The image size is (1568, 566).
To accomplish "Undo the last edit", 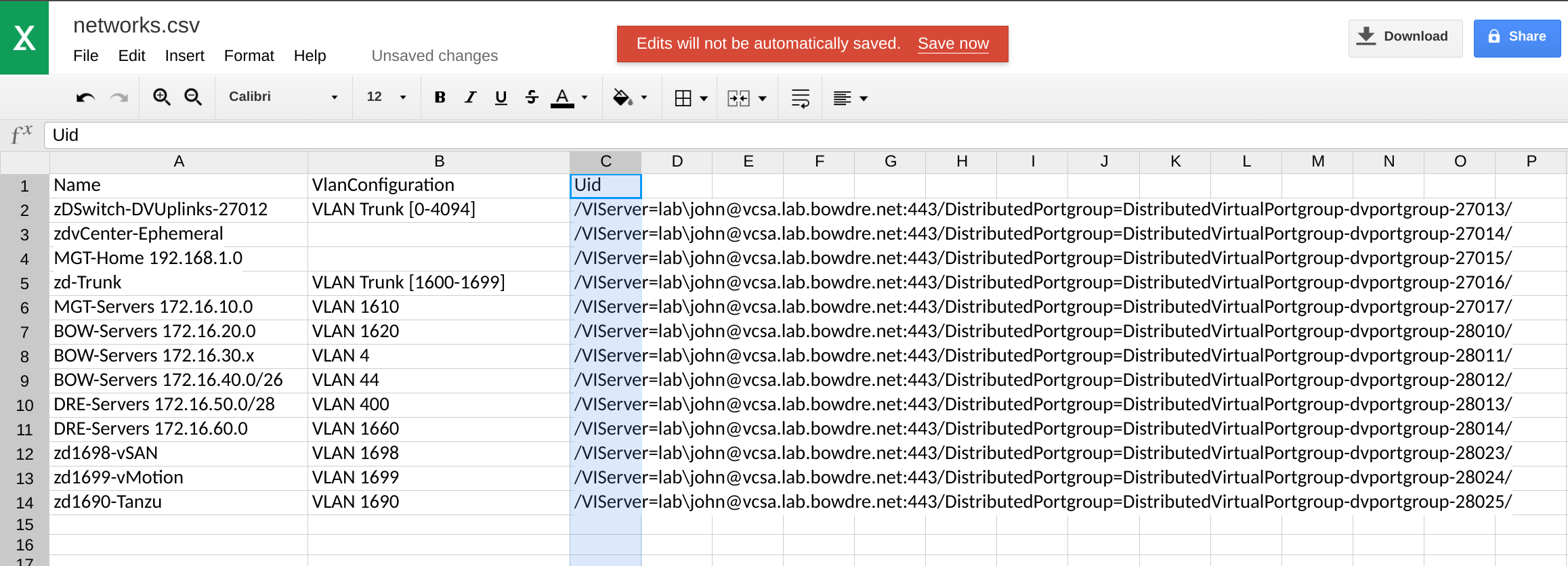I will [x=85, y=98].
